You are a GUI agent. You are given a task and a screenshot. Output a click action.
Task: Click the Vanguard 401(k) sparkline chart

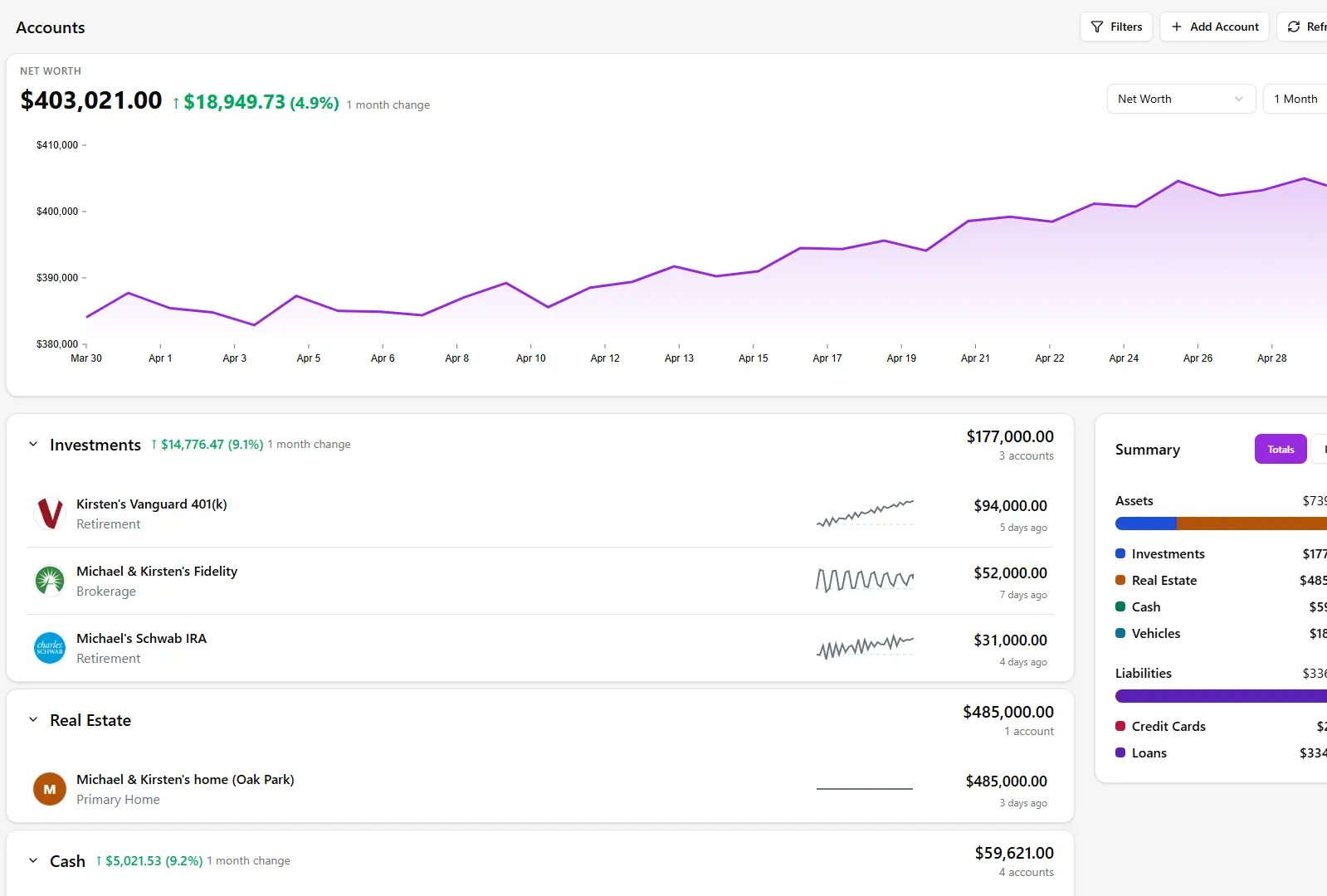(x=865, y=514)
